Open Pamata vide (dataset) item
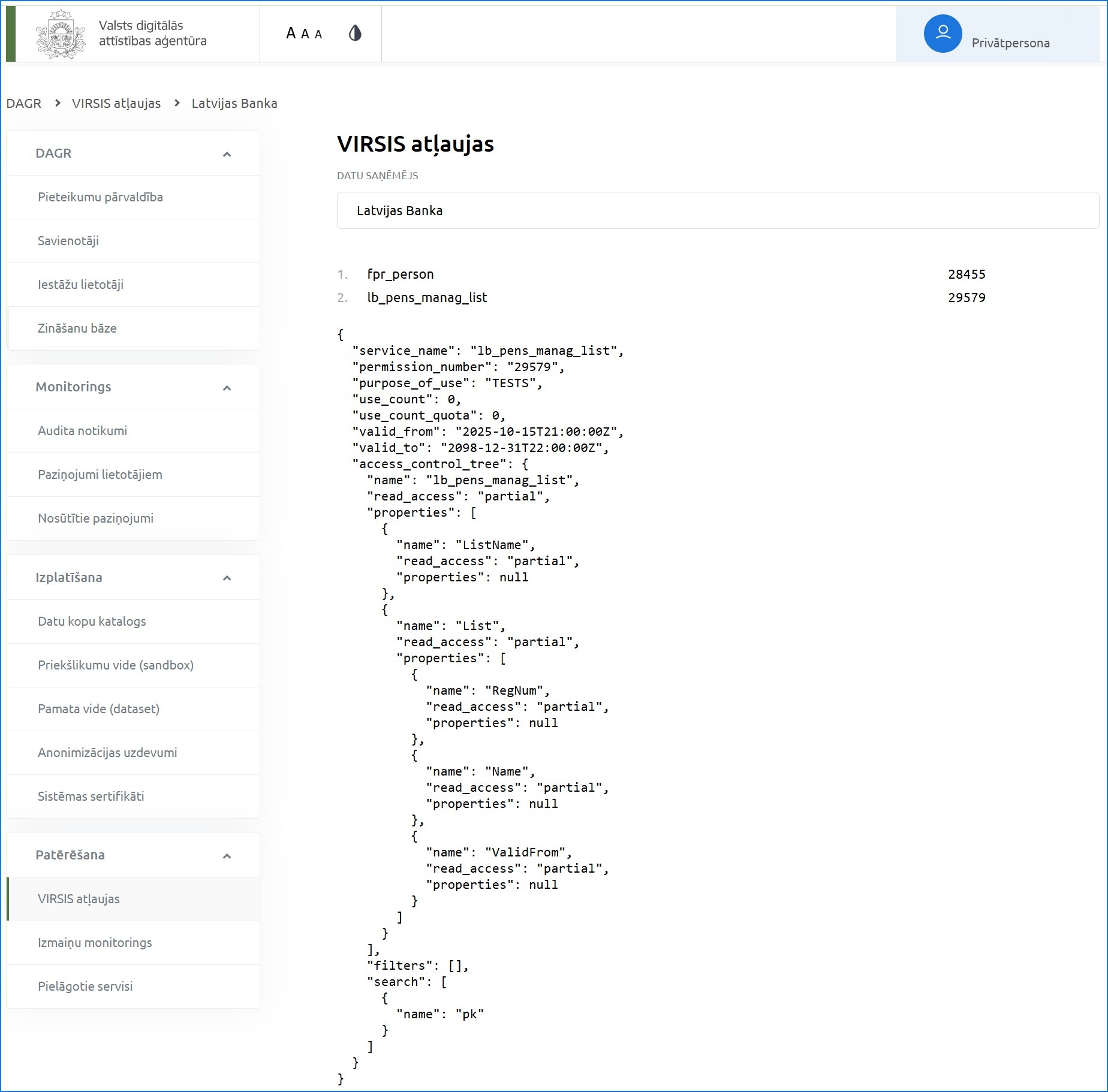Image resolution: width=1108 pixels, height=1092 pixels. point(133,709)
